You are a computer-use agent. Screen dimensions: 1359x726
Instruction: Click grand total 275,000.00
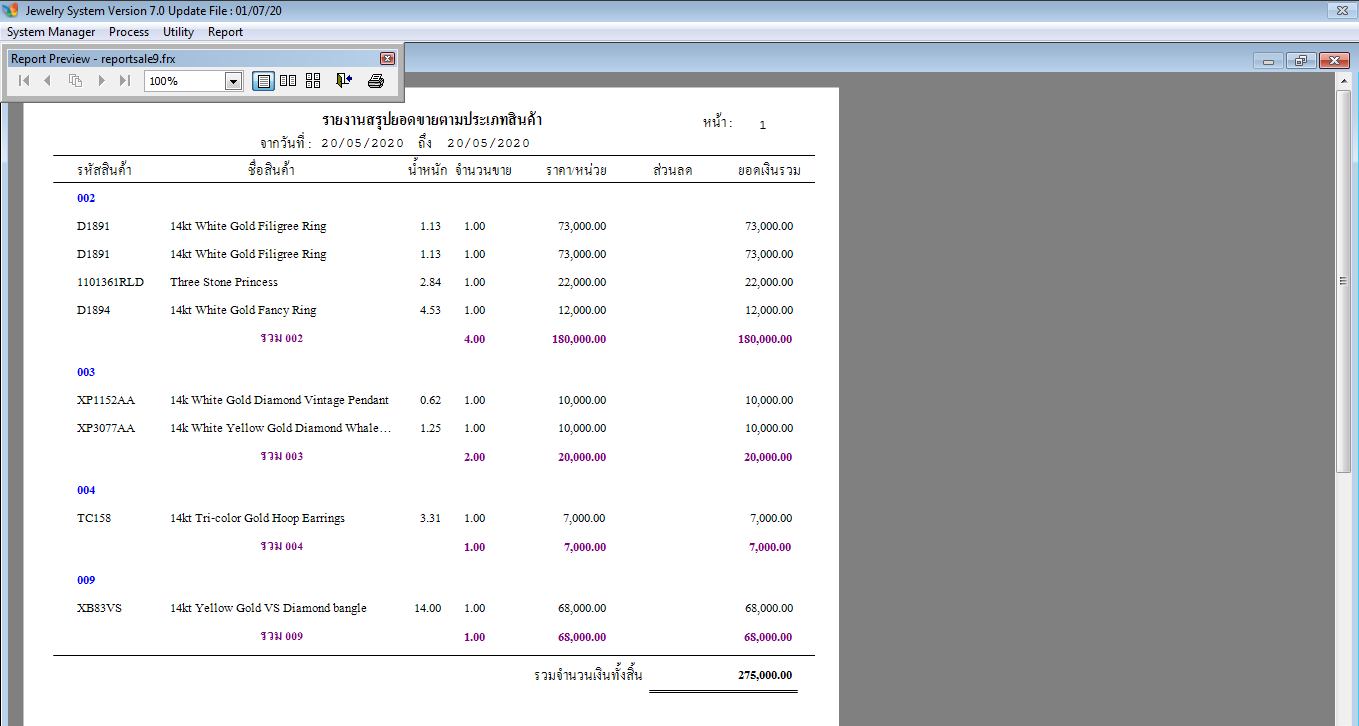765,675
